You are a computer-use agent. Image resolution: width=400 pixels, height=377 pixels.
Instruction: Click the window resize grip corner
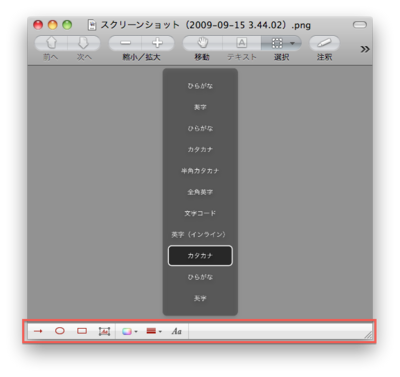coord(368,335)
